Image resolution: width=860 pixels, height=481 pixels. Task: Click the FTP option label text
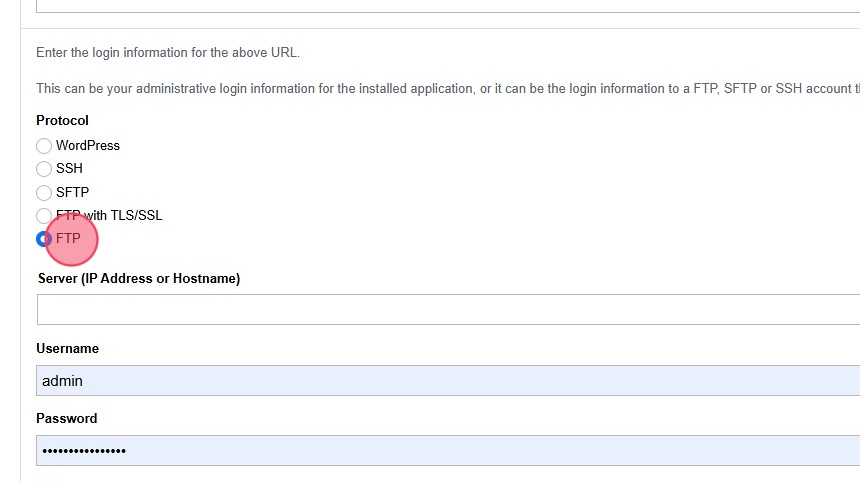[68, 239]
